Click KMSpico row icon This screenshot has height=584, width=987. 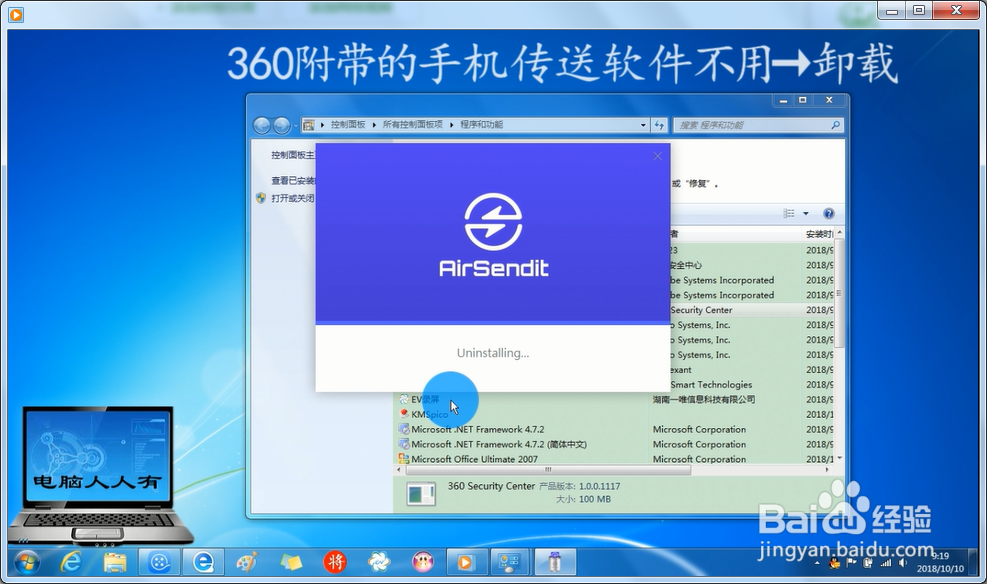[403, 414]
